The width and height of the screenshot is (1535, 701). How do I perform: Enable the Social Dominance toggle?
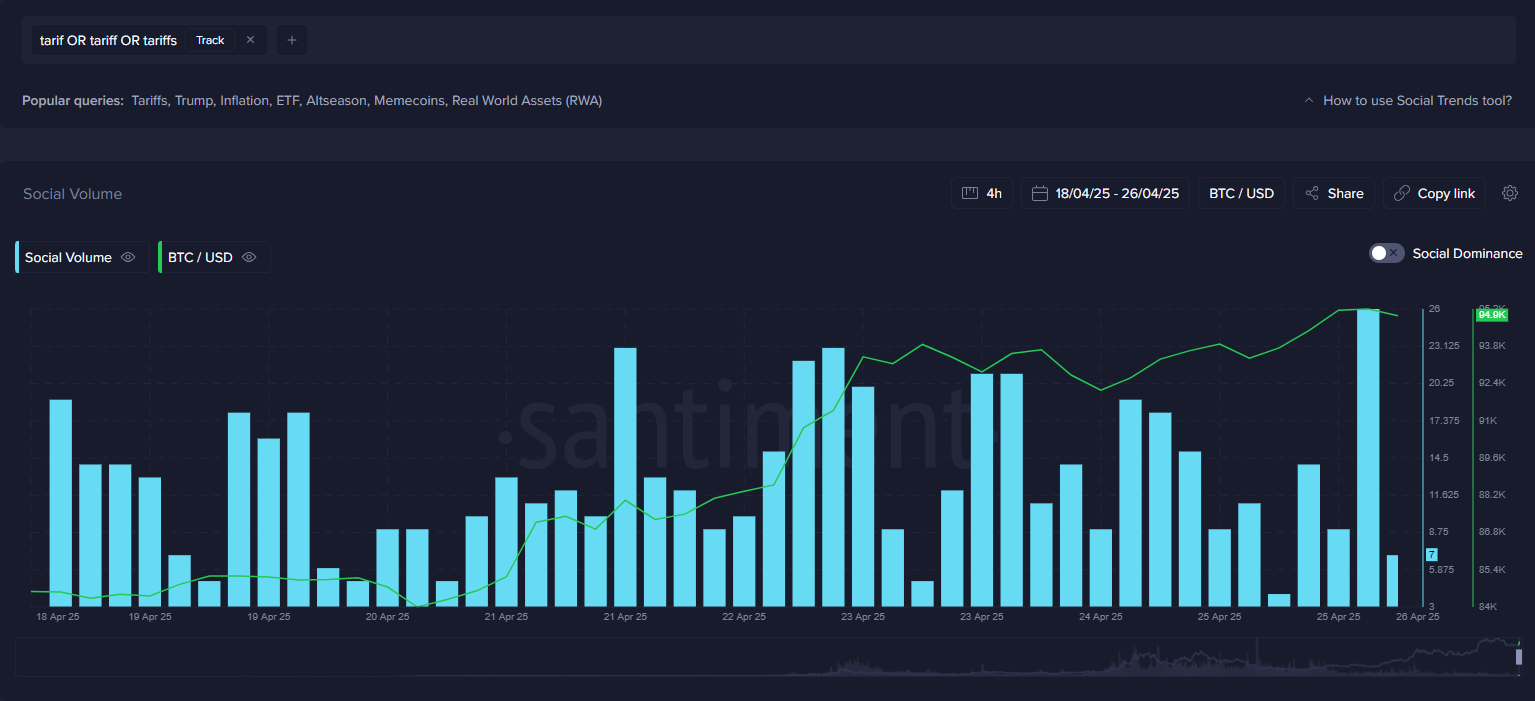tap(1386, 253)
